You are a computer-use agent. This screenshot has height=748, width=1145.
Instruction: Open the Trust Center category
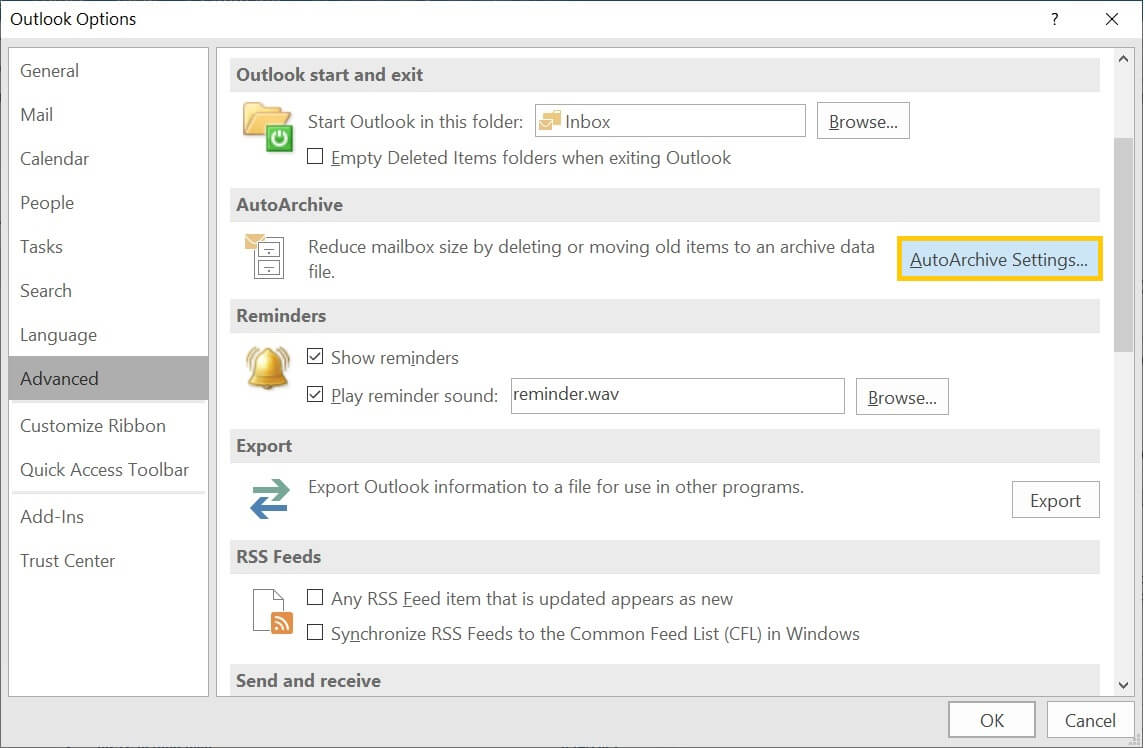pyautogui.click(x=109, y=560)
